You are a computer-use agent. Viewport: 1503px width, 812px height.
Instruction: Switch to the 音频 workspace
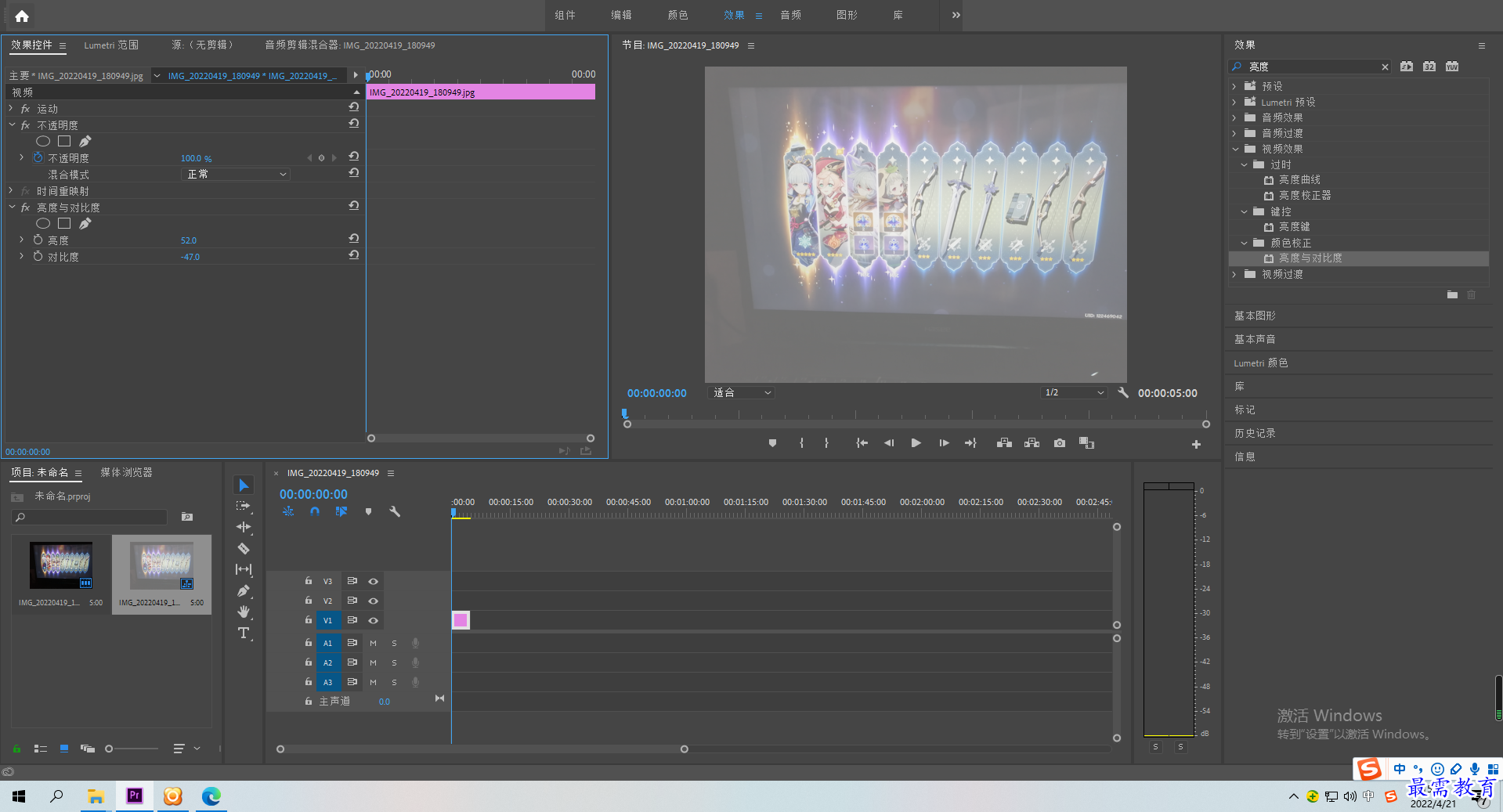[790, 15]
